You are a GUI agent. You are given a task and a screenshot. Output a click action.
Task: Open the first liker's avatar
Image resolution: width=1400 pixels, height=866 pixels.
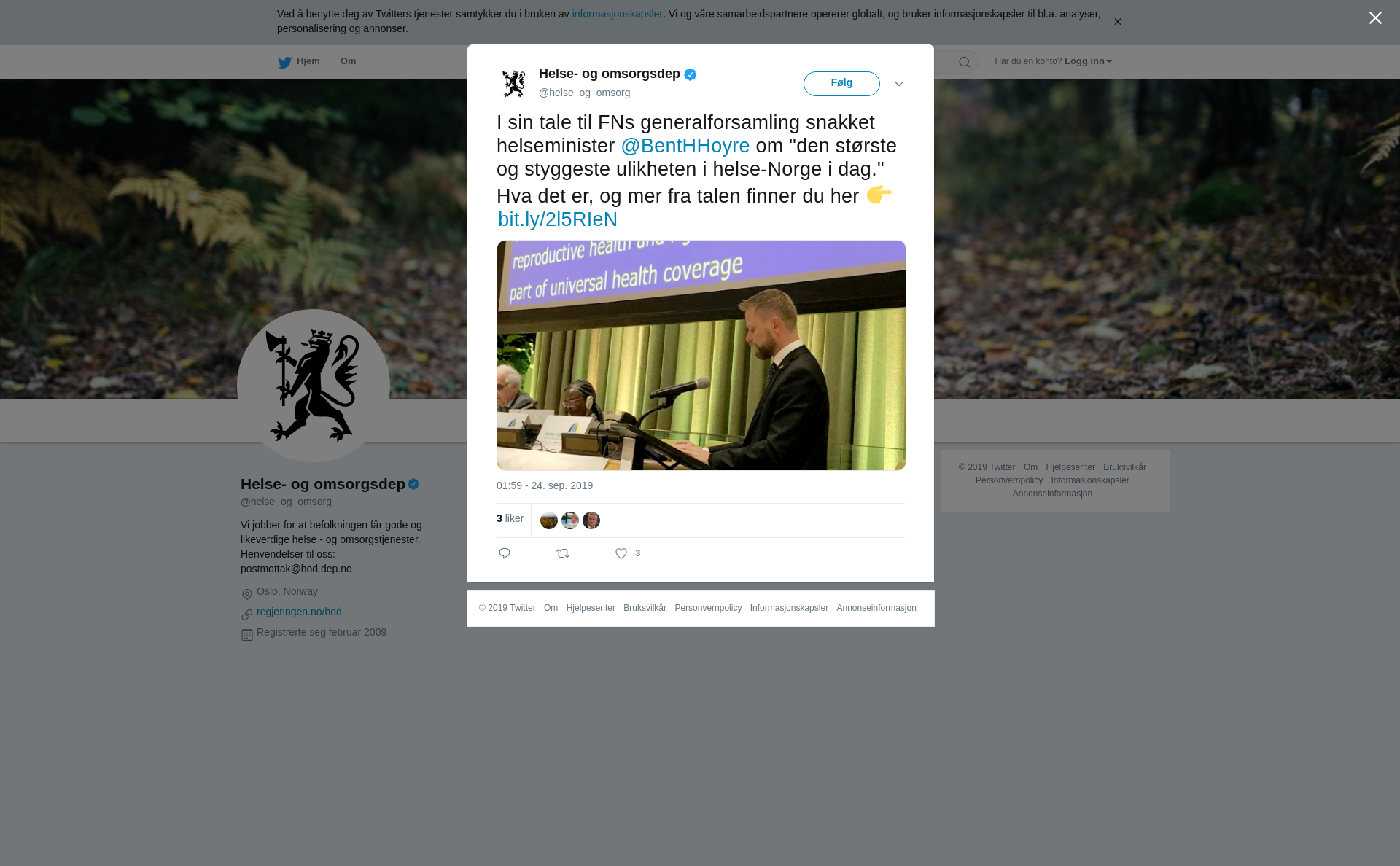coord(549,520)
